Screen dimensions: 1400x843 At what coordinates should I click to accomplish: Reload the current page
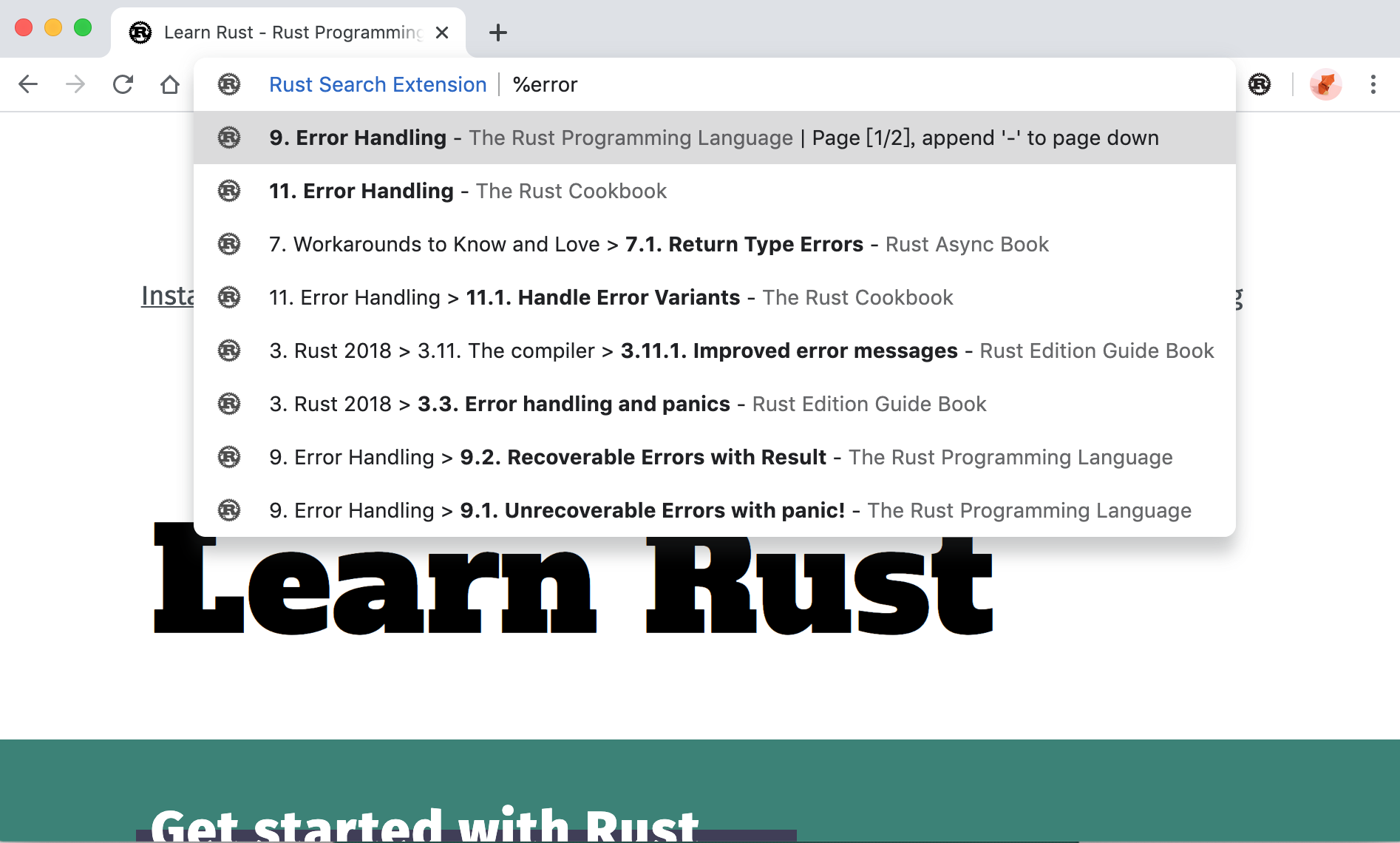[x=123, y=84]
